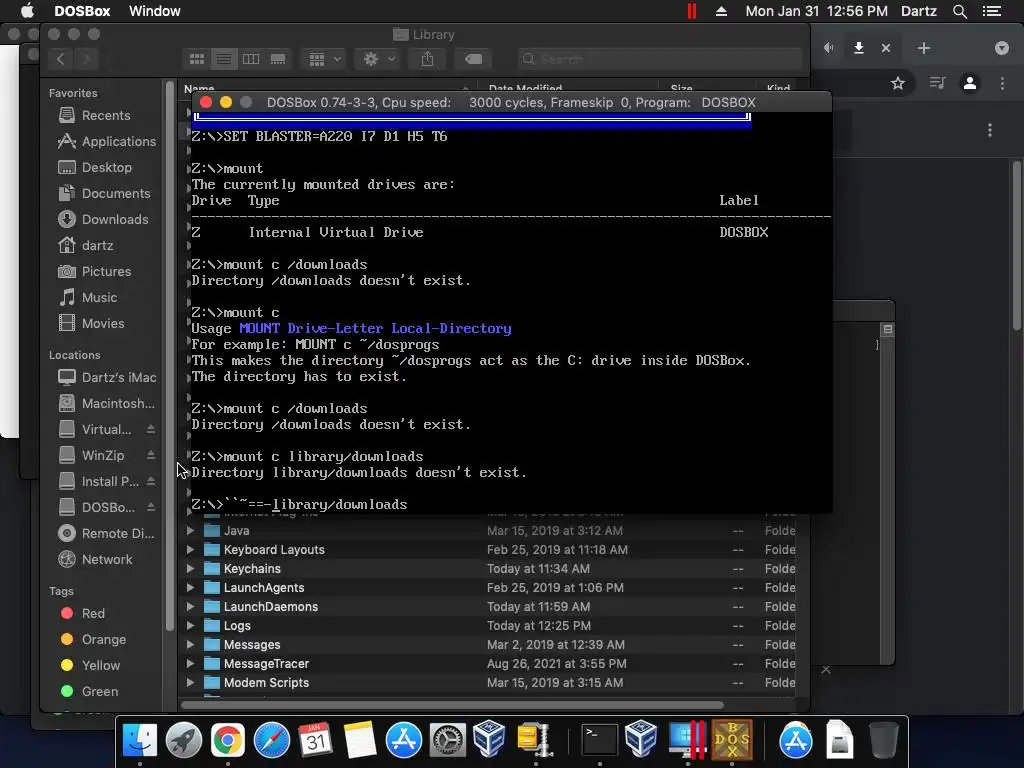The image size is (1024, 768).
Task: Open Spotlight search in menu bar
Action: pos(959,11)
